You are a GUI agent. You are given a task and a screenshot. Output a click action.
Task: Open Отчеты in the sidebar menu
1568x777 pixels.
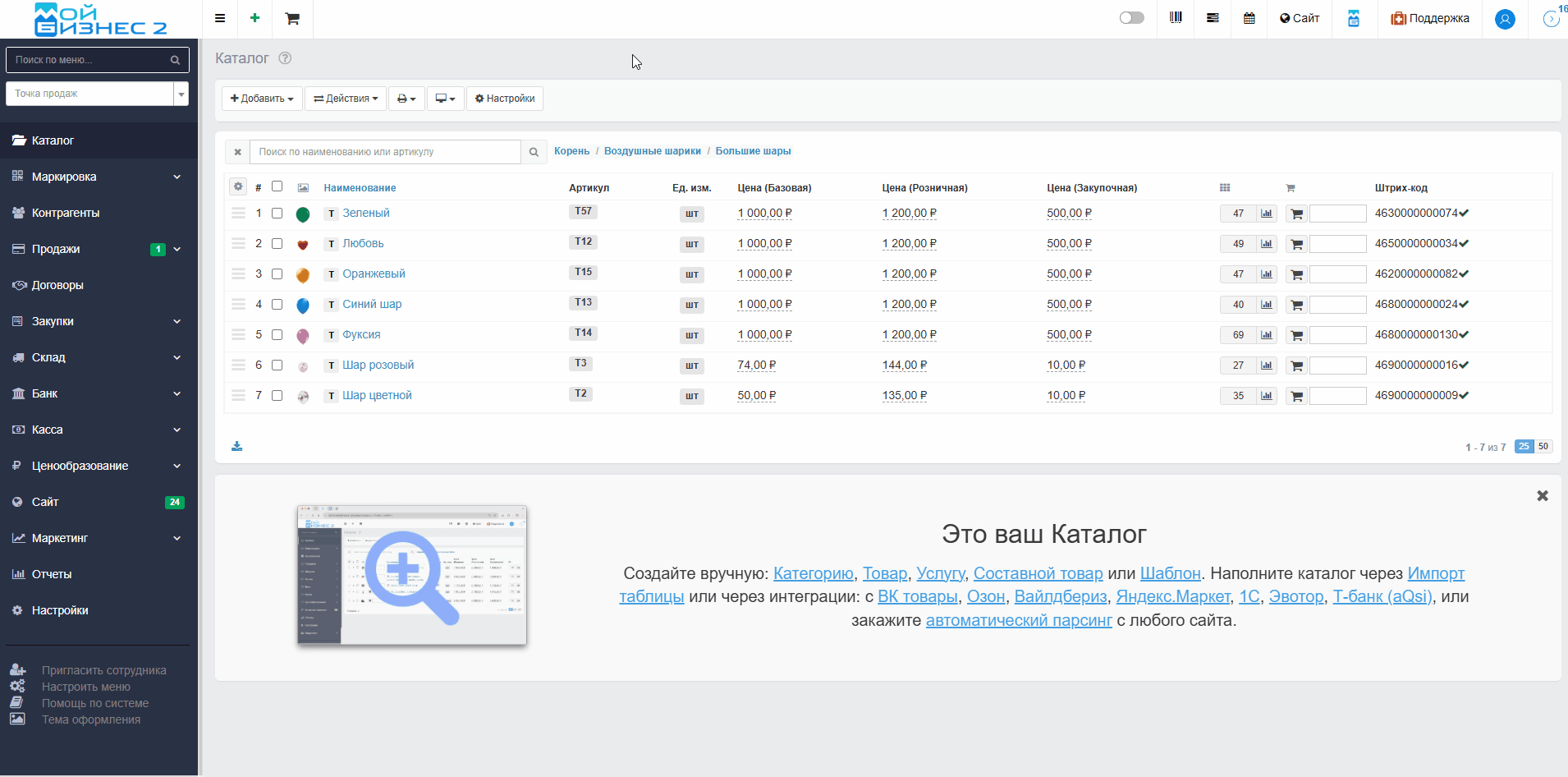coord(52,574)
